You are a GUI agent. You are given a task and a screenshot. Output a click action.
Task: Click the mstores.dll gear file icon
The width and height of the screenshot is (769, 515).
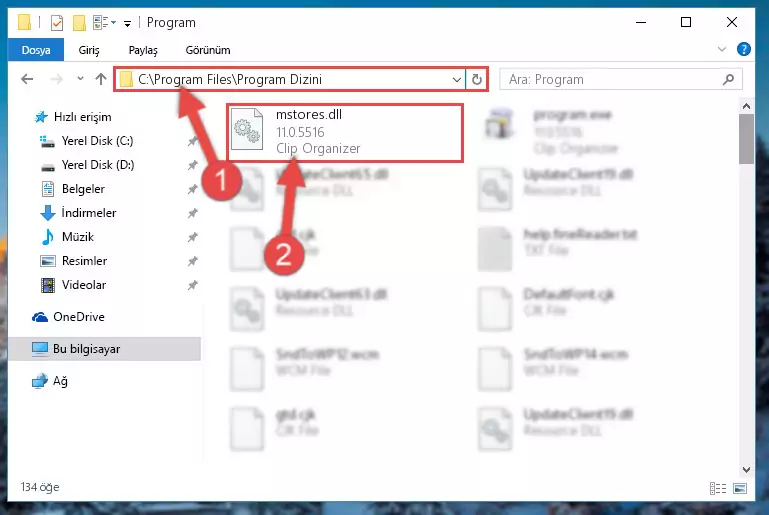247,129
